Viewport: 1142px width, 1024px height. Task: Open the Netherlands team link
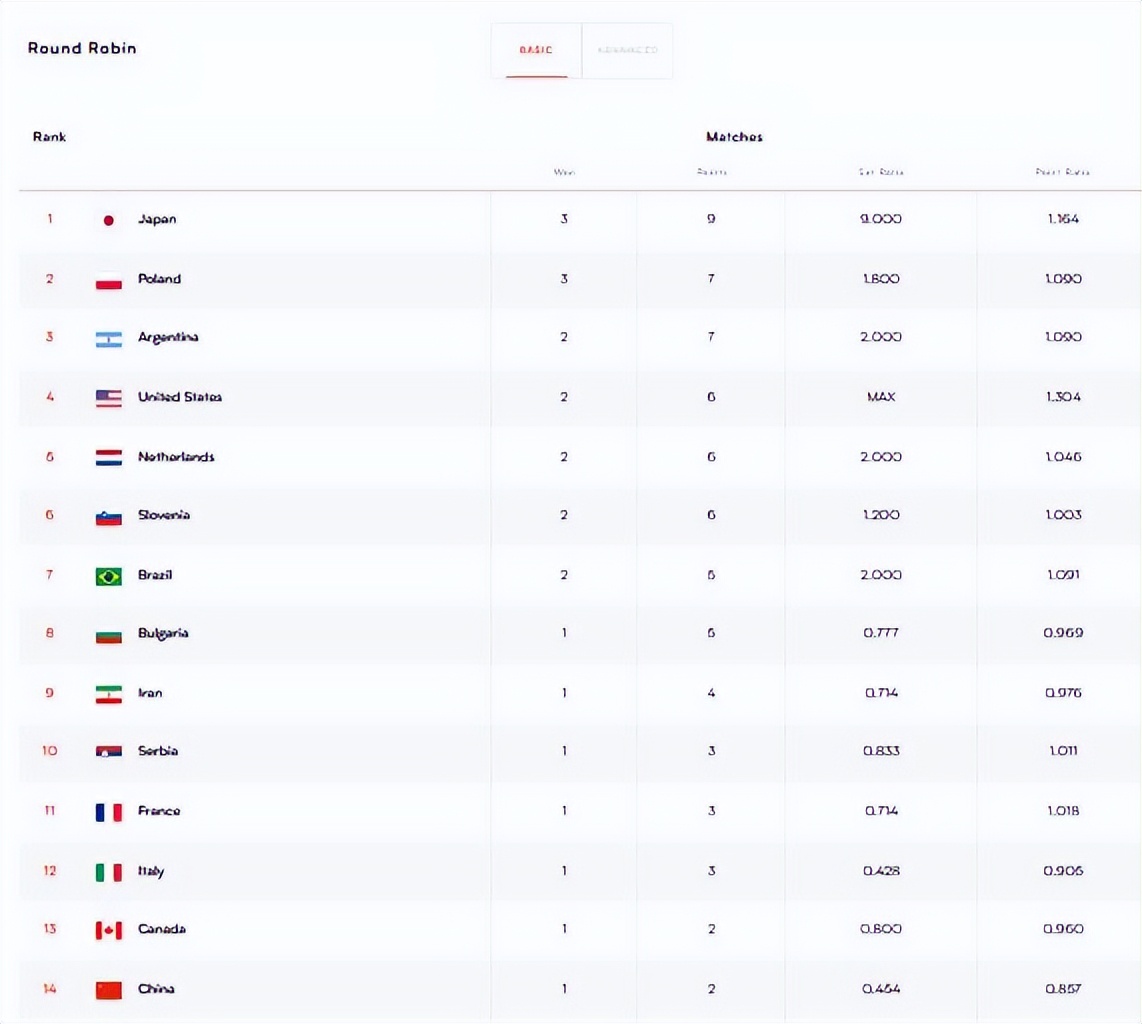[x=176, y=457]
